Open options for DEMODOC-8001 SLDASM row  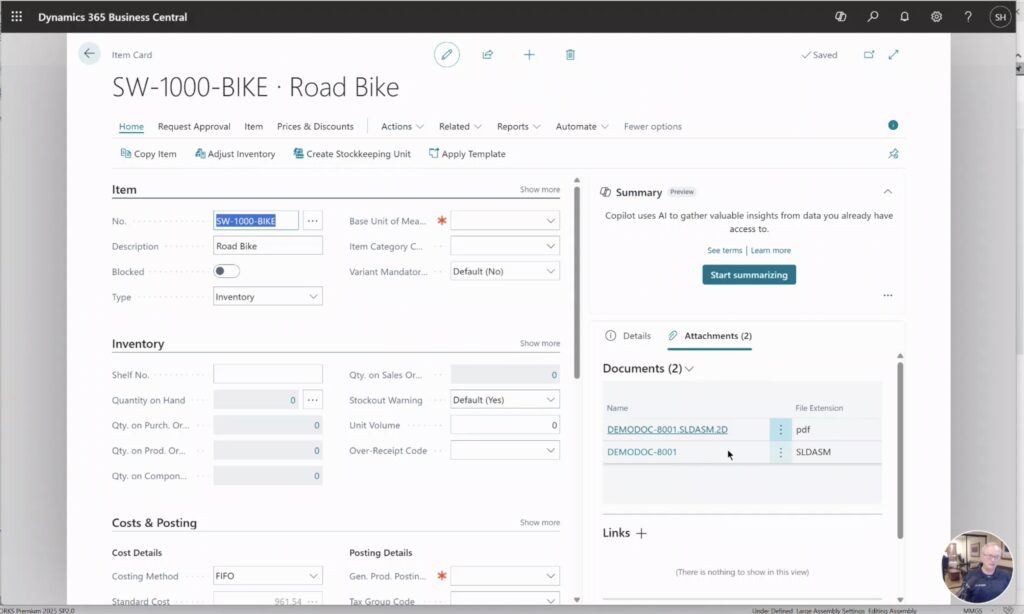pyautogui.click(x=780, y=452)
